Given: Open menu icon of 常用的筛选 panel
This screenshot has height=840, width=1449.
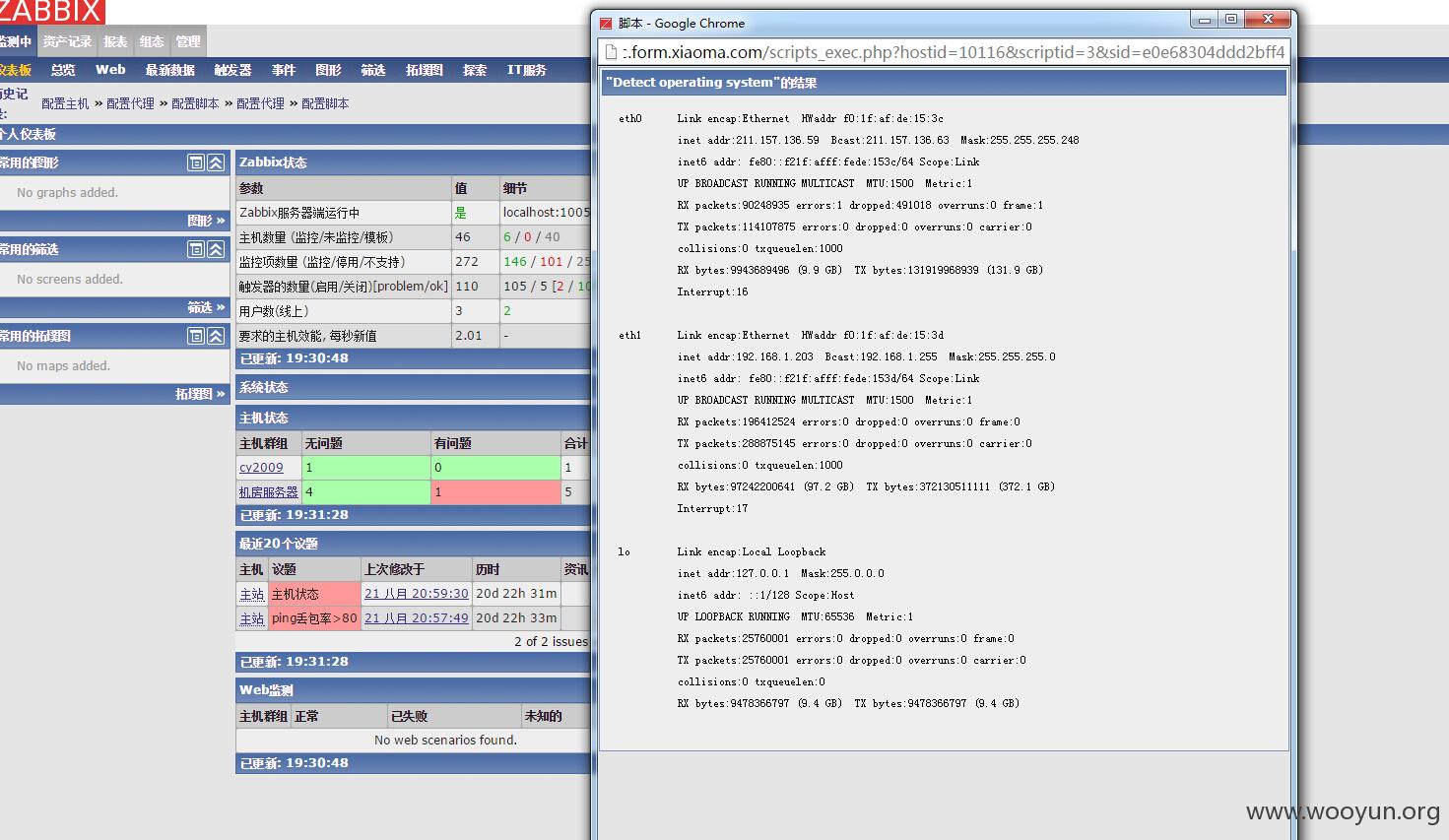Looking at the screenshot, I should tap(196, 249).
